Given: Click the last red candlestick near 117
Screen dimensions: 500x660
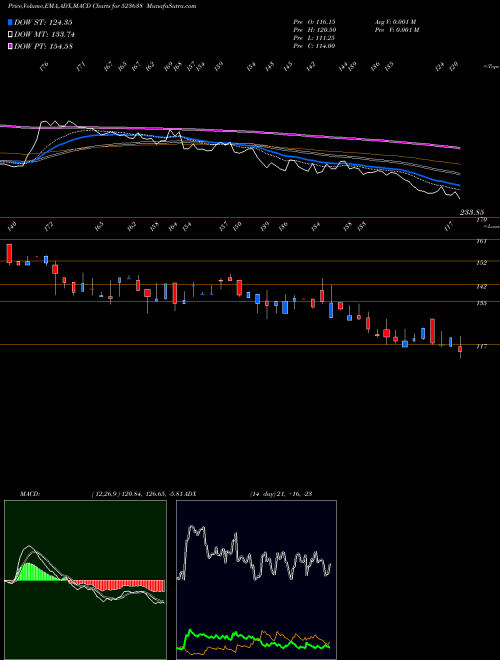Looking at the screenshot, I should tap(460, 349).
